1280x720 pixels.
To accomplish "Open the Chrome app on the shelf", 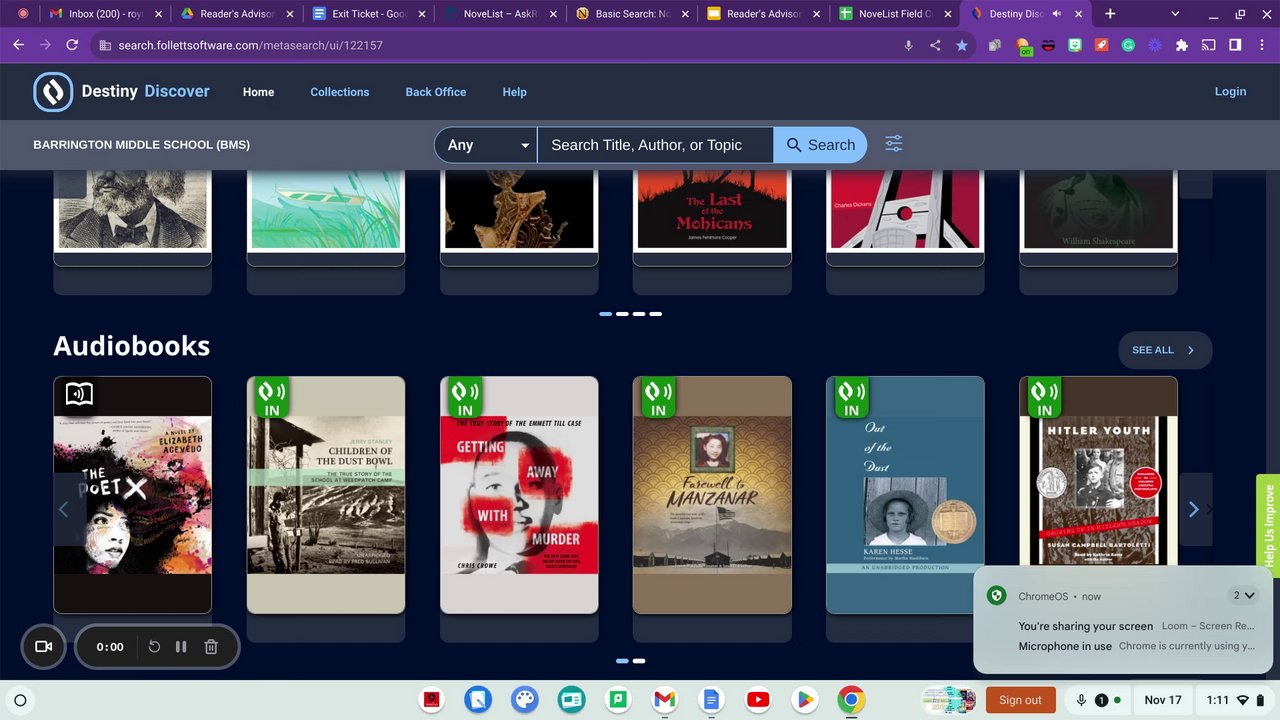I will [851, 700].
